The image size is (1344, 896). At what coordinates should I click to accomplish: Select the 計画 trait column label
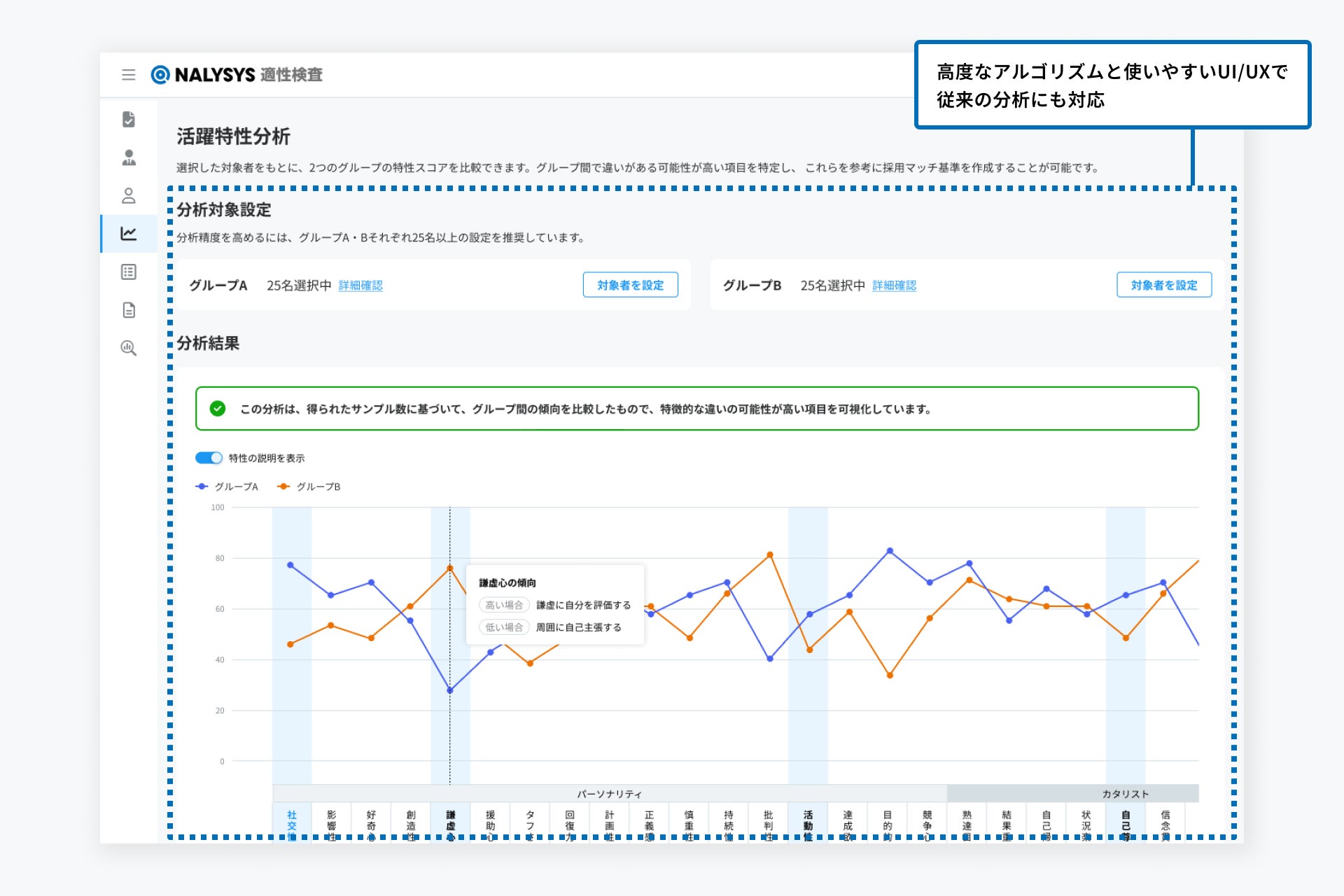coord(610,825)
